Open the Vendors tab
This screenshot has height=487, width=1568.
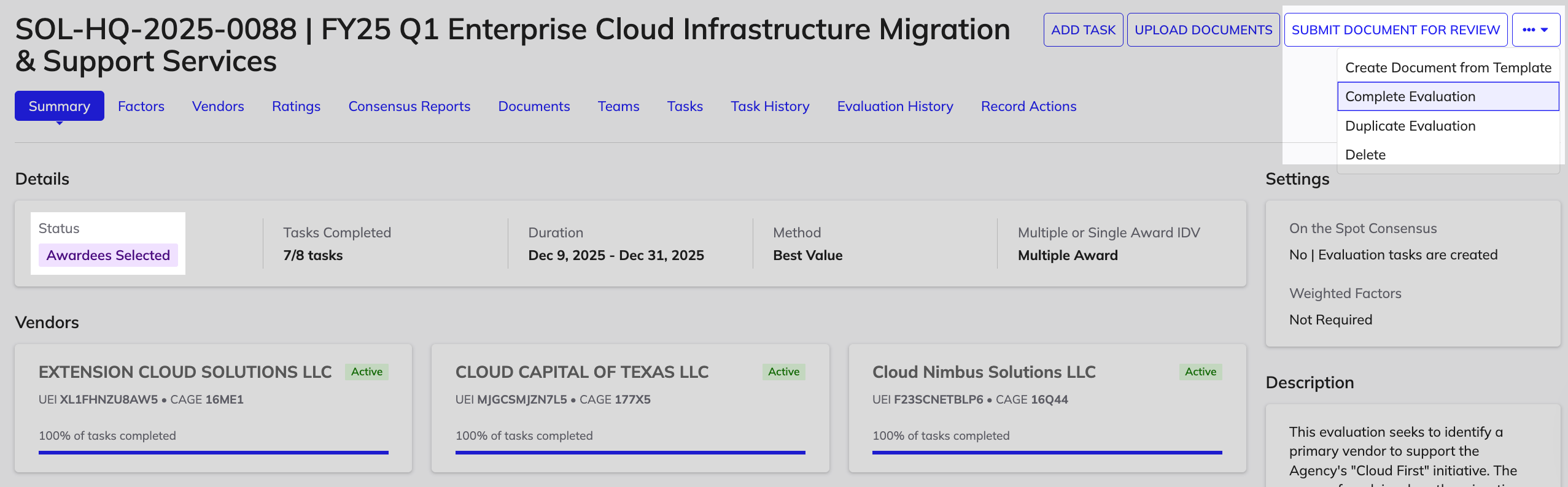(218, 106)
